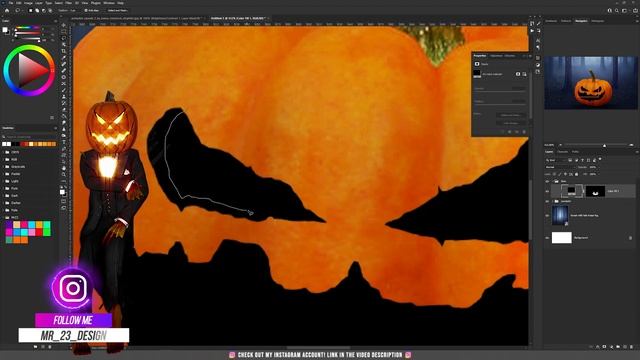
Task: Select the Zoom tool in the toolbar
Action: (x=64, y=174)
